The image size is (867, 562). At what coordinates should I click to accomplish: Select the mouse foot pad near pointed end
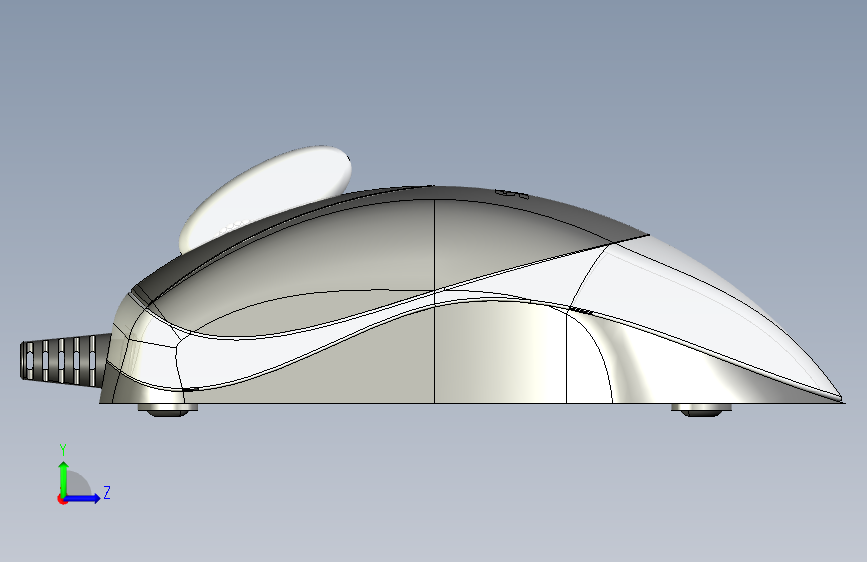(702, 410)
